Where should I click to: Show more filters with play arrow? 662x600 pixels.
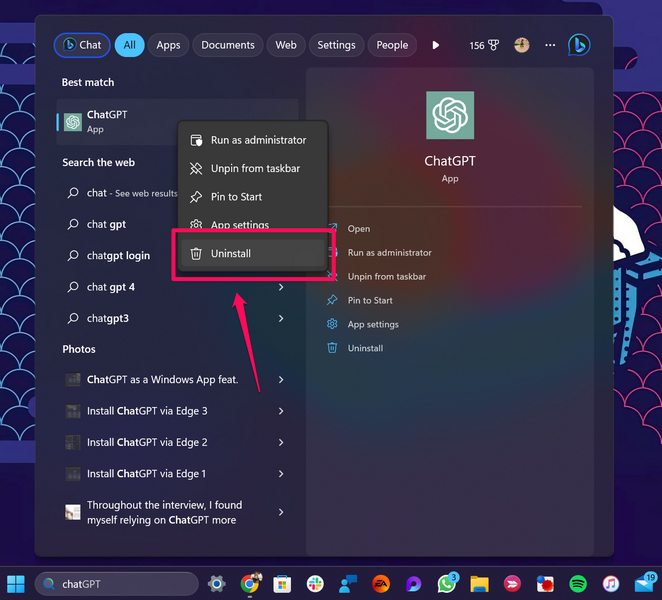click(436, 45)
